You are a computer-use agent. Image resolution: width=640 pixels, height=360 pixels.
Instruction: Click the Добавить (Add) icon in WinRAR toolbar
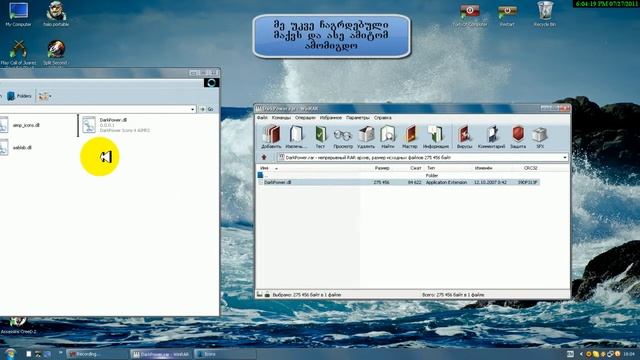pos(271,137)
